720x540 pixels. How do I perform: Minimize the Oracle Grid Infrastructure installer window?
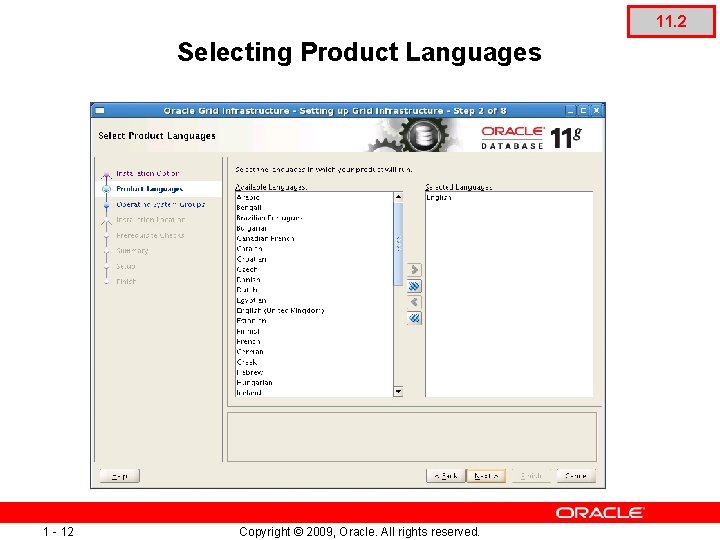click(x=570, y=111)
